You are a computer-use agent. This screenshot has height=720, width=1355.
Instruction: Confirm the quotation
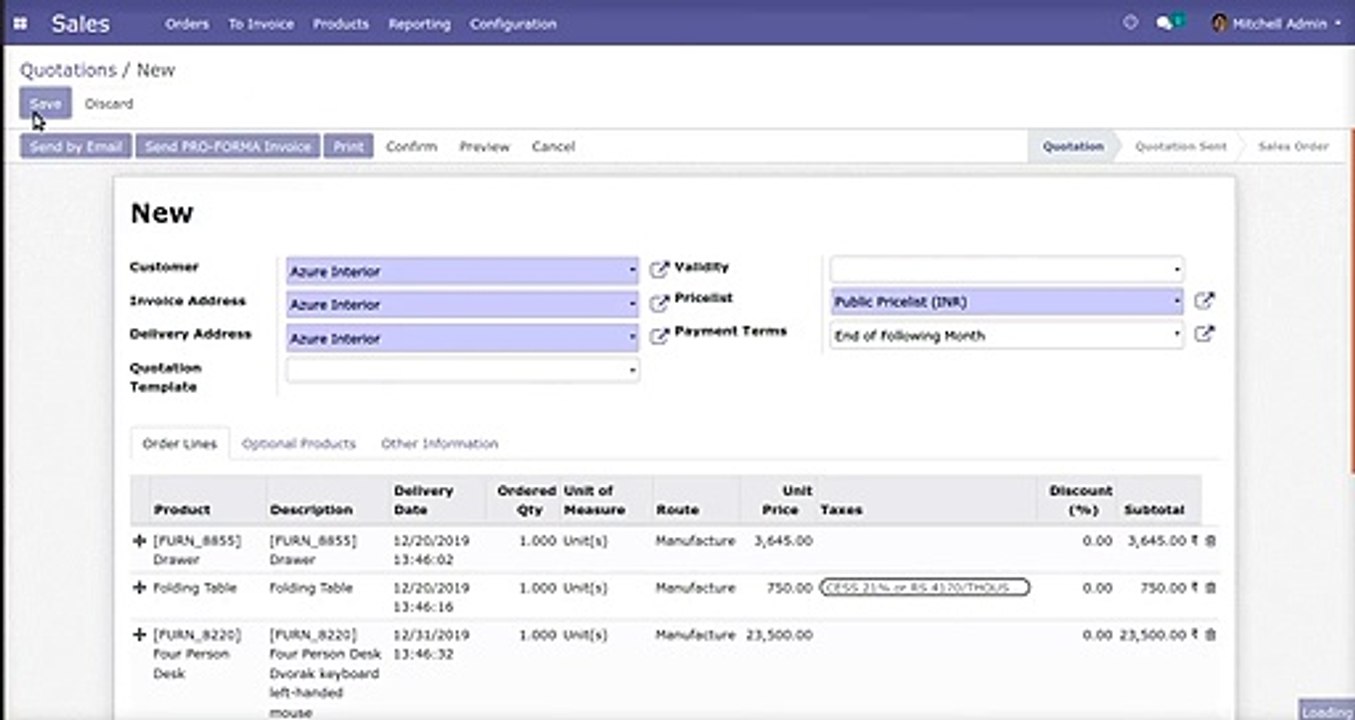click(411, 146)
